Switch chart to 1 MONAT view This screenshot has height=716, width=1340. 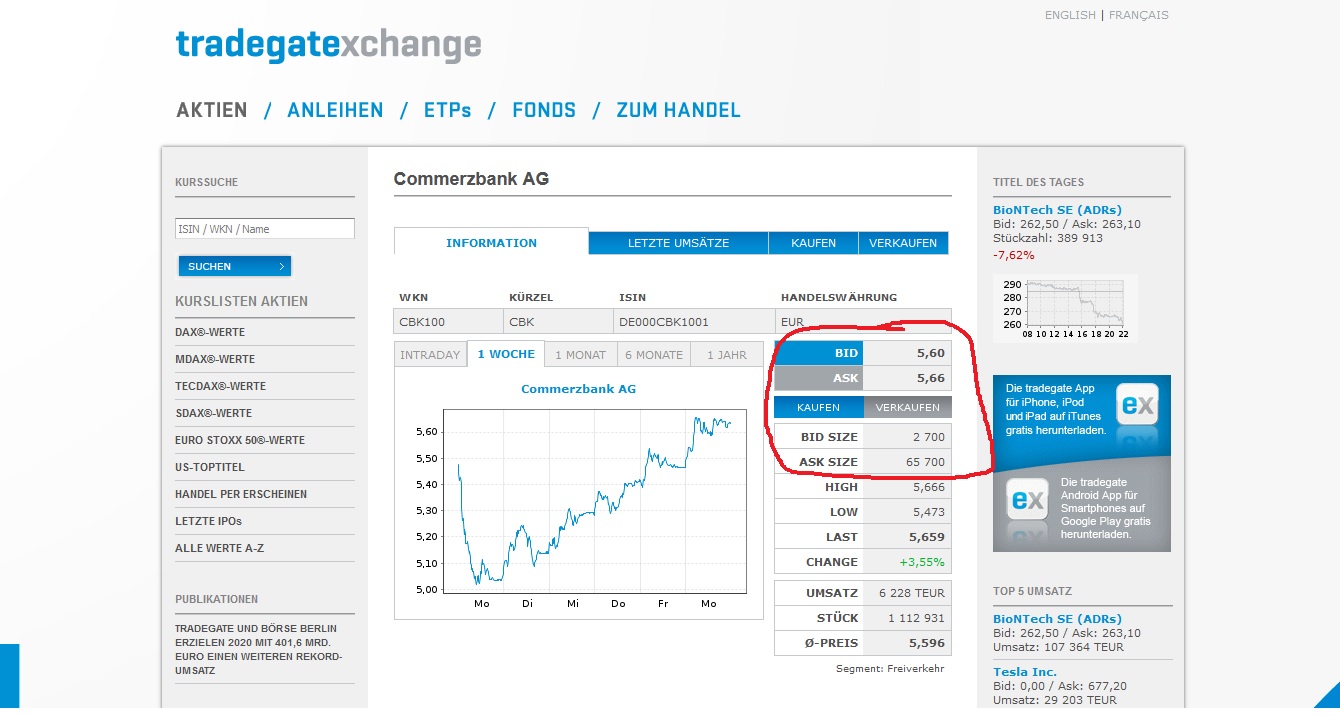point(580,354)
